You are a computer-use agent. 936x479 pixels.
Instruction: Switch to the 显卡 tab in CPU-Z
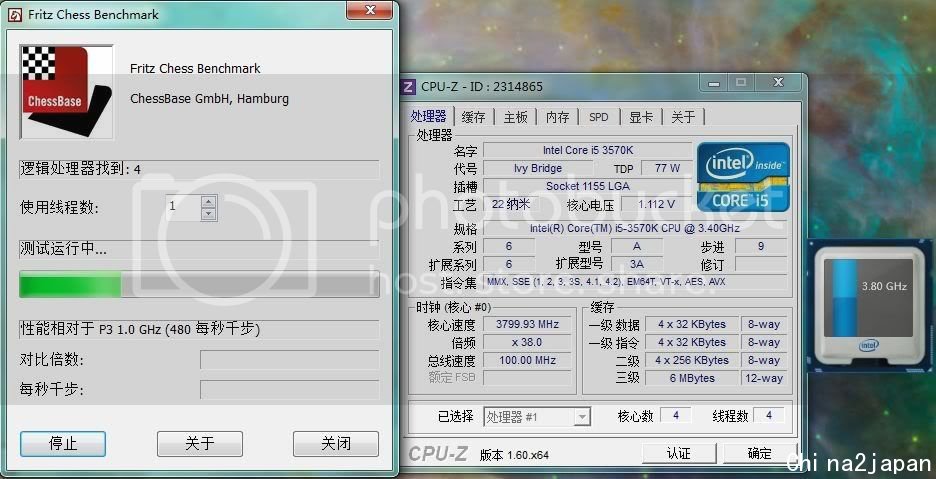point(641,117)
